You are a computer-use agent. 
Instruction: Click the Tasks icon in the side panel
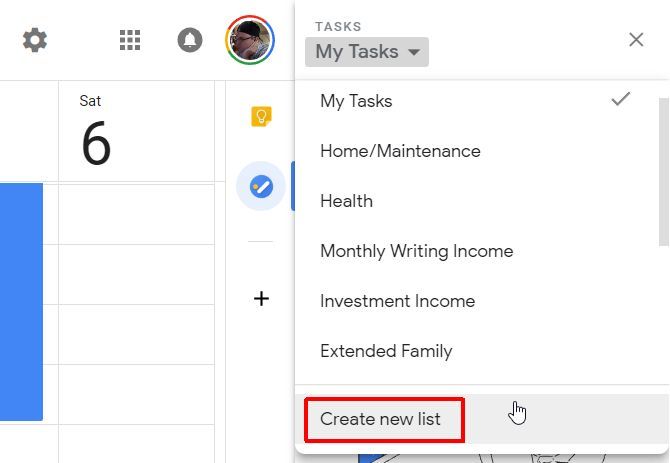(261, 186)
